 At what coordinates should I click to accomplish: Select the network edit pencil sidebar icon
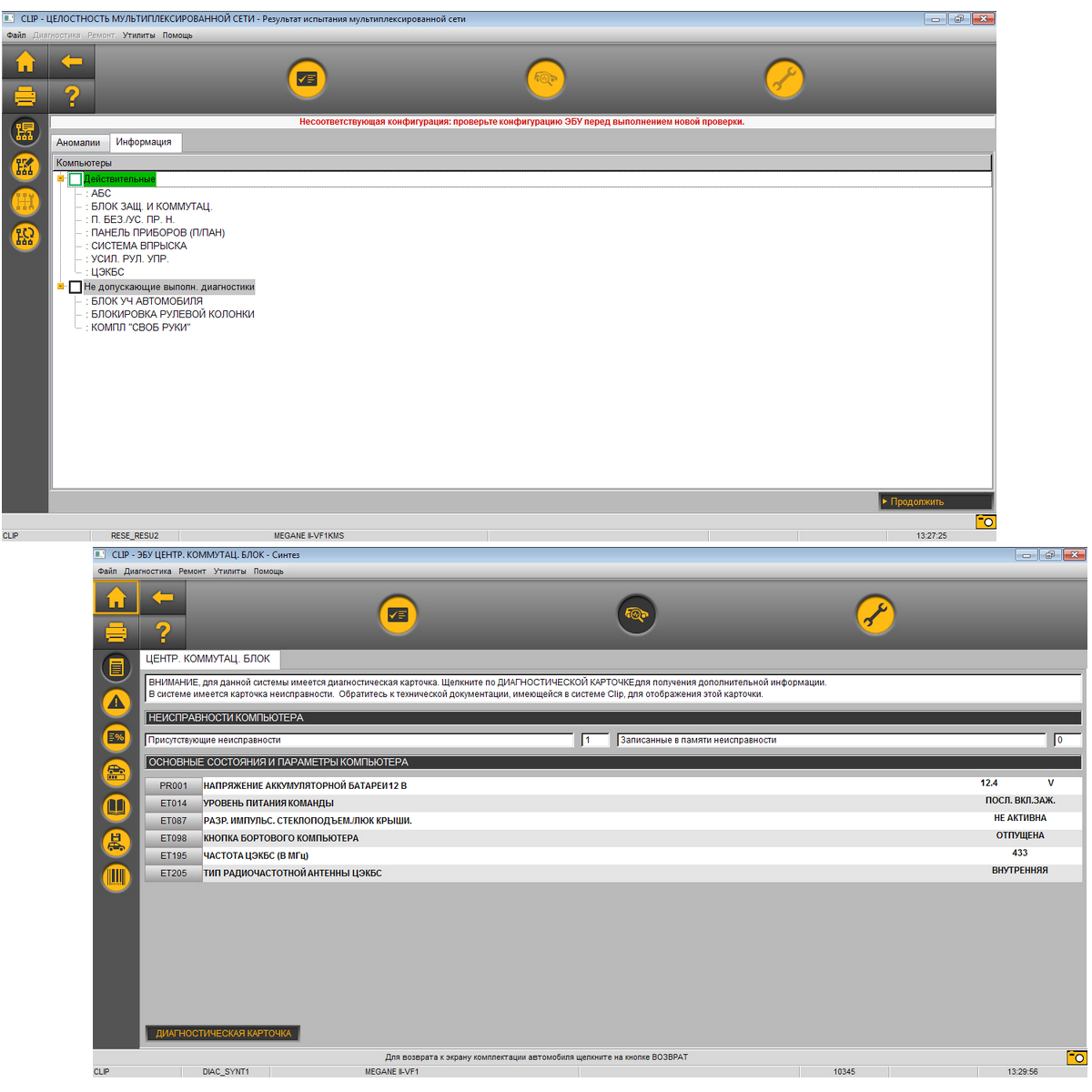coord(25,167)
